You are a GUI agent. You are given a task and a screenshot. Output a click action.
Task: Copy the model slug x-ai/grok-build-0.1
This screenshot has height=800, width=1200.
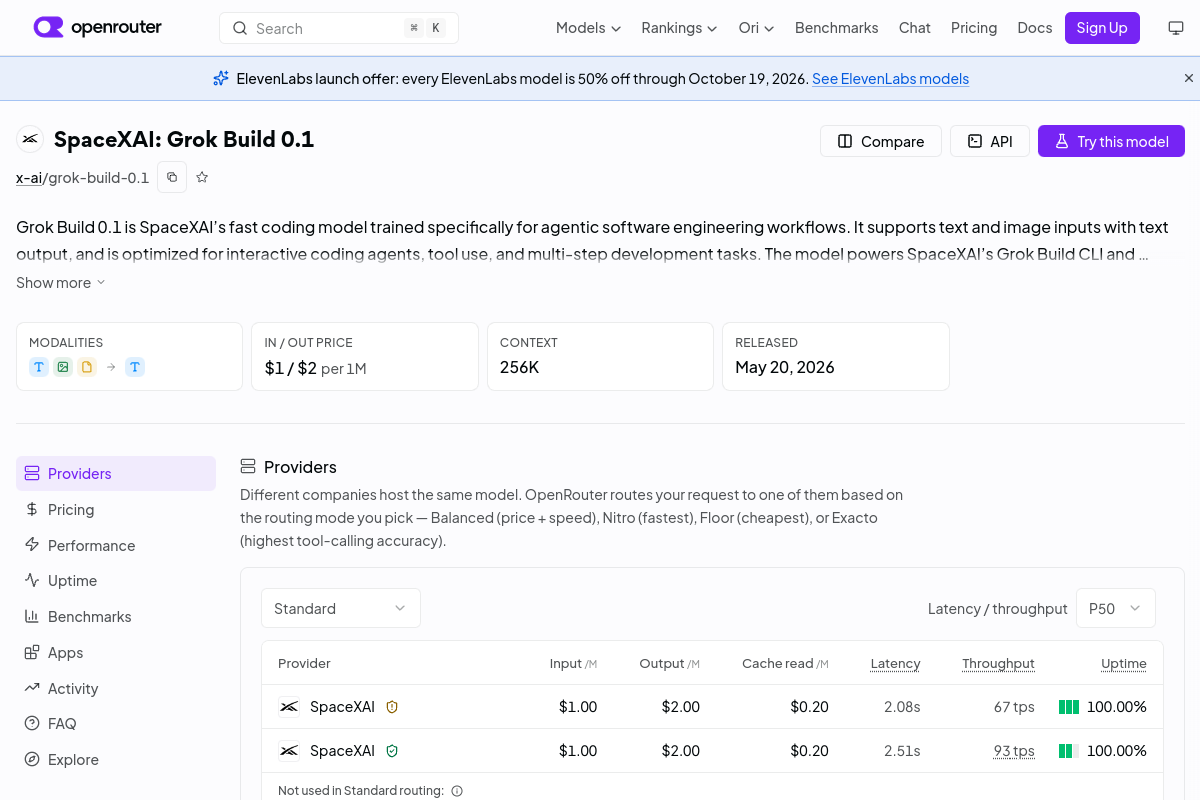(x=172, y=177)
